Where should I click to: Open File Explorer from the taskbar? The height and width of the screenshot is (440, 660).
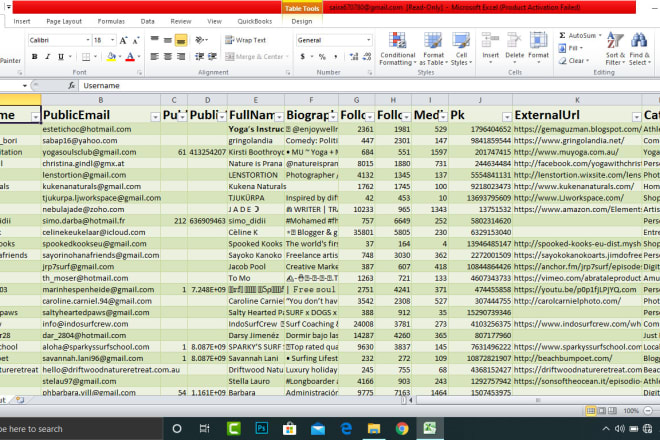(374, 429)
